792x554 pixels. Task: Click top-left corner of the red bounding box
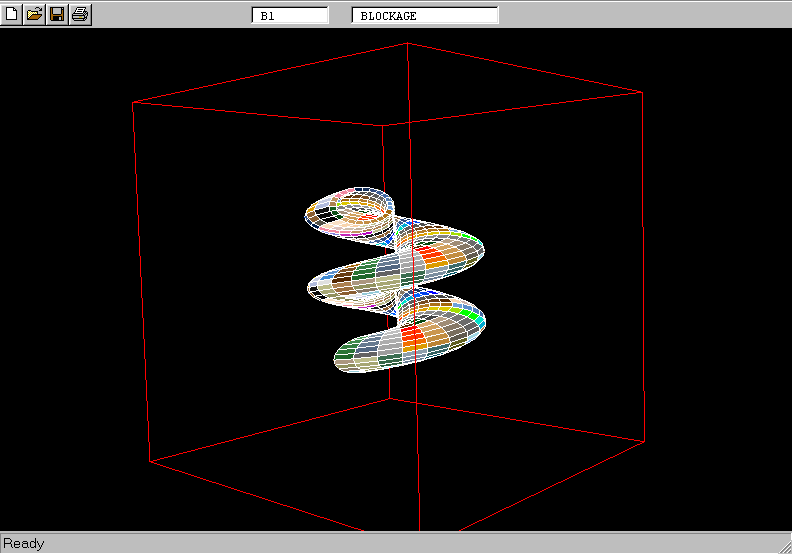click(133, 102)
